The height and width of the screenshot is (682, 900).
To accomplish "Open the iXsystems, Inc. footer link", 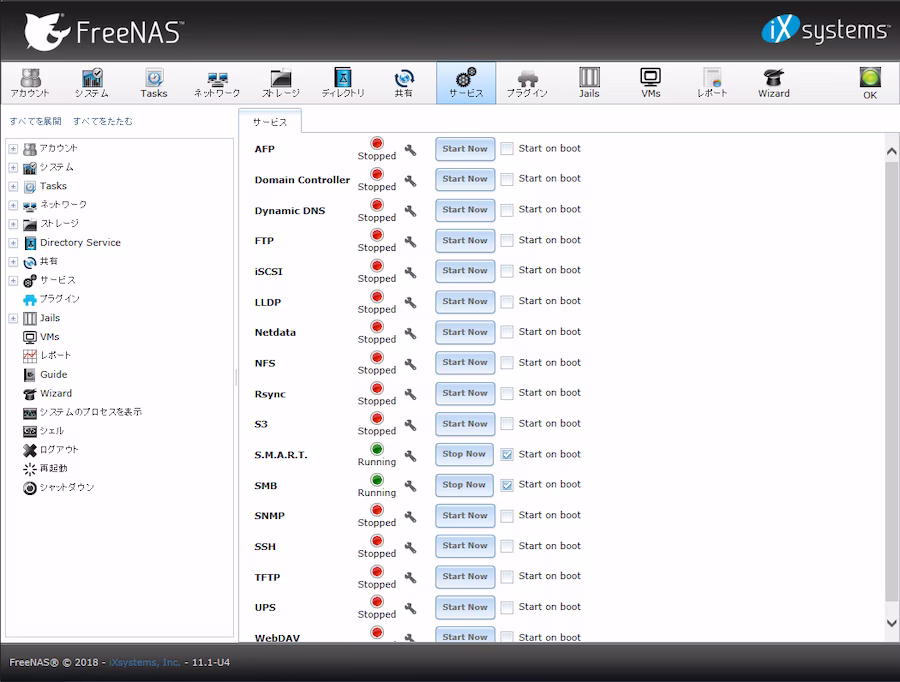I will point(145,662).
